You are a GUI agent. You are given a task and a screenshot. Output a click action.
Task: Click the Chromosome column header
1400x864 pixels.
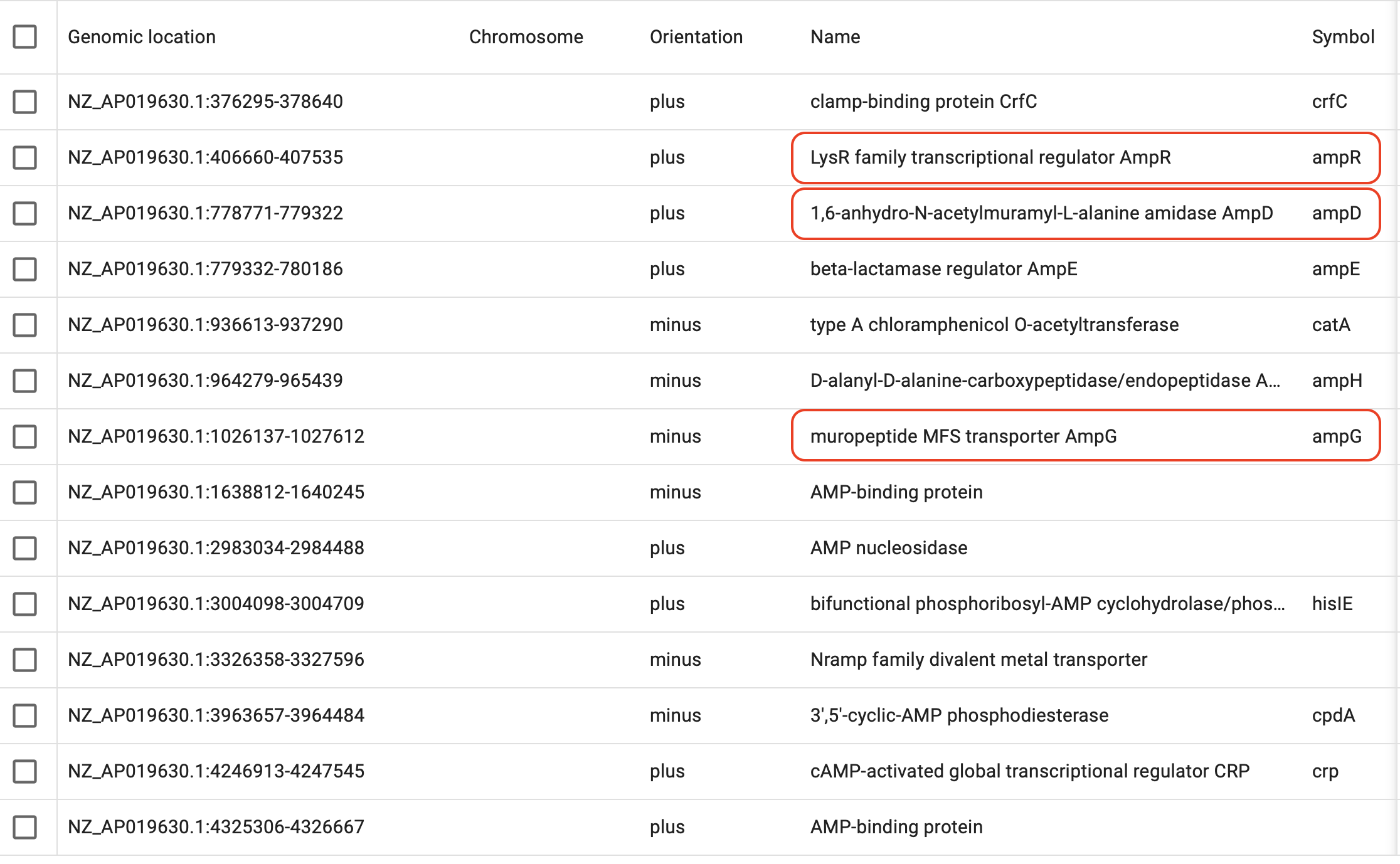526,37
